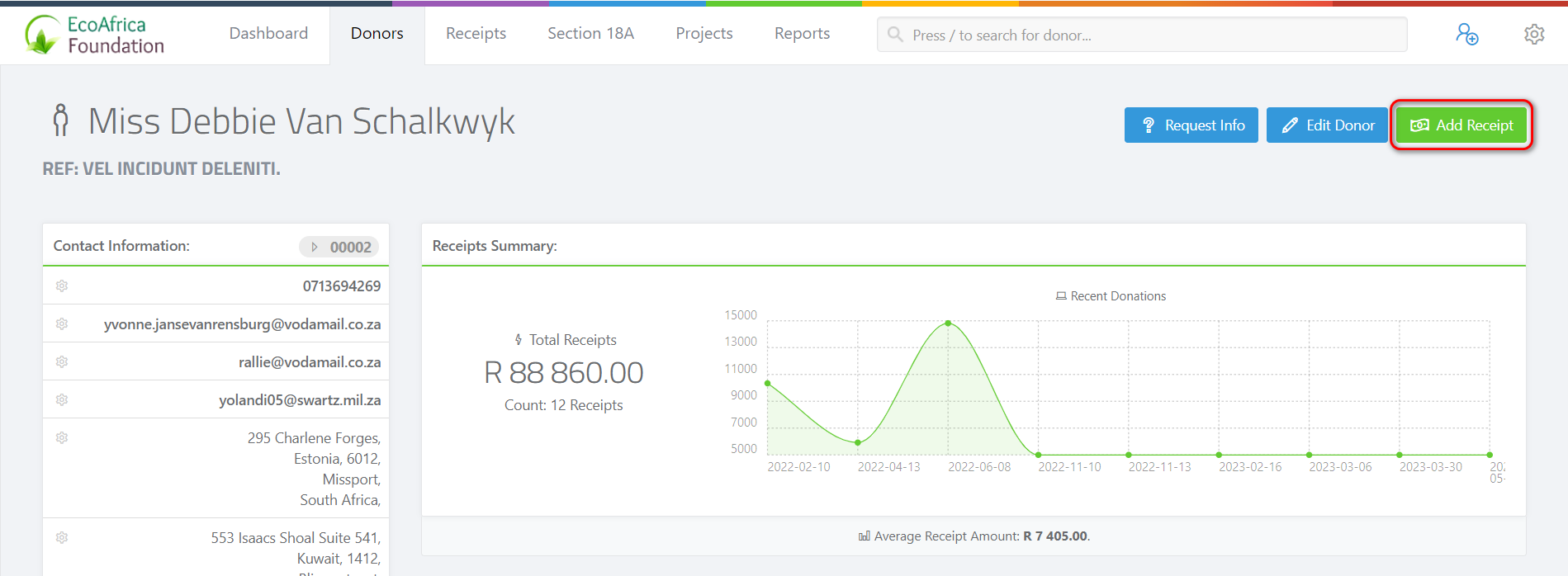Expand the 00002 donor number badge
This screenshot has width=1568, height=576.
pos(339,247)
